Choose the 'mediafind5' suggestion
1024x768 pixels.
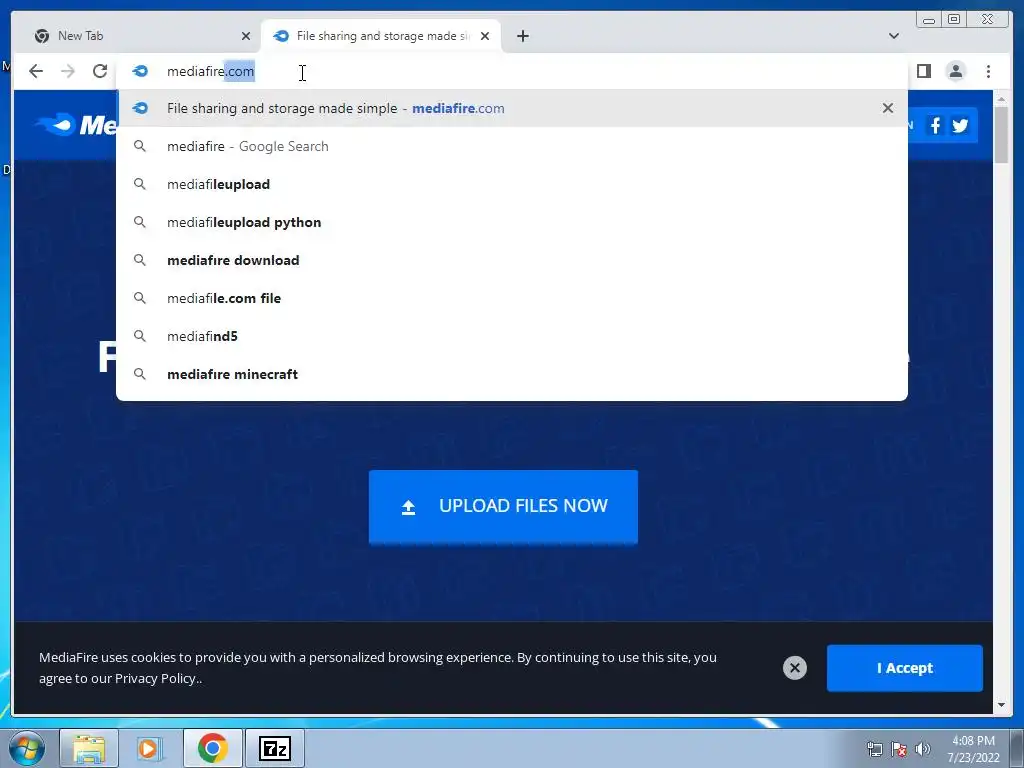(x=511, y=336)
